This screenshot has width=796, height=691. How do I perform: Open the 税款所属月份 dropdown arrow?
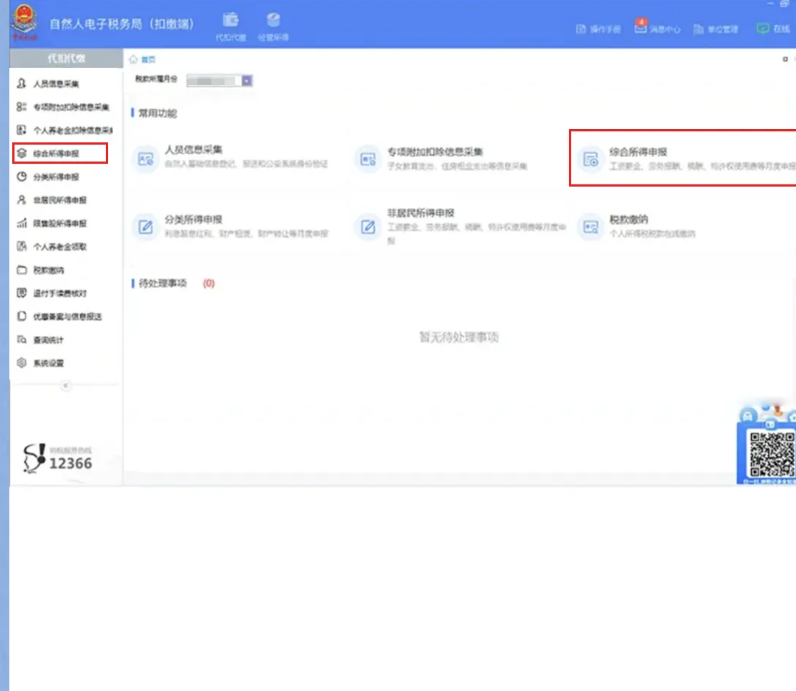click(247, 81)
